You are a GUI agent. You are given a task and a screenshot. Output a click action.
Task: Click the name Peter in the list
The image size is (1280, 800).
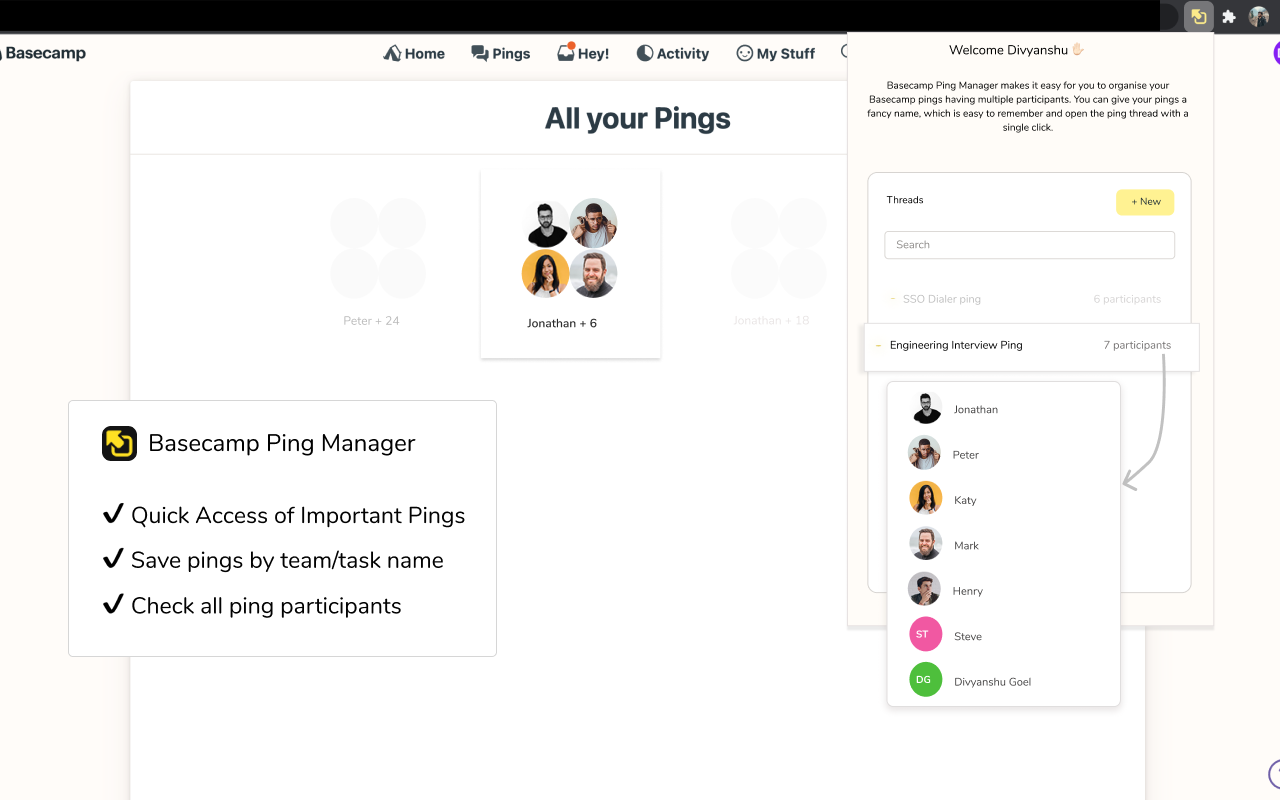tap(966, 455)
